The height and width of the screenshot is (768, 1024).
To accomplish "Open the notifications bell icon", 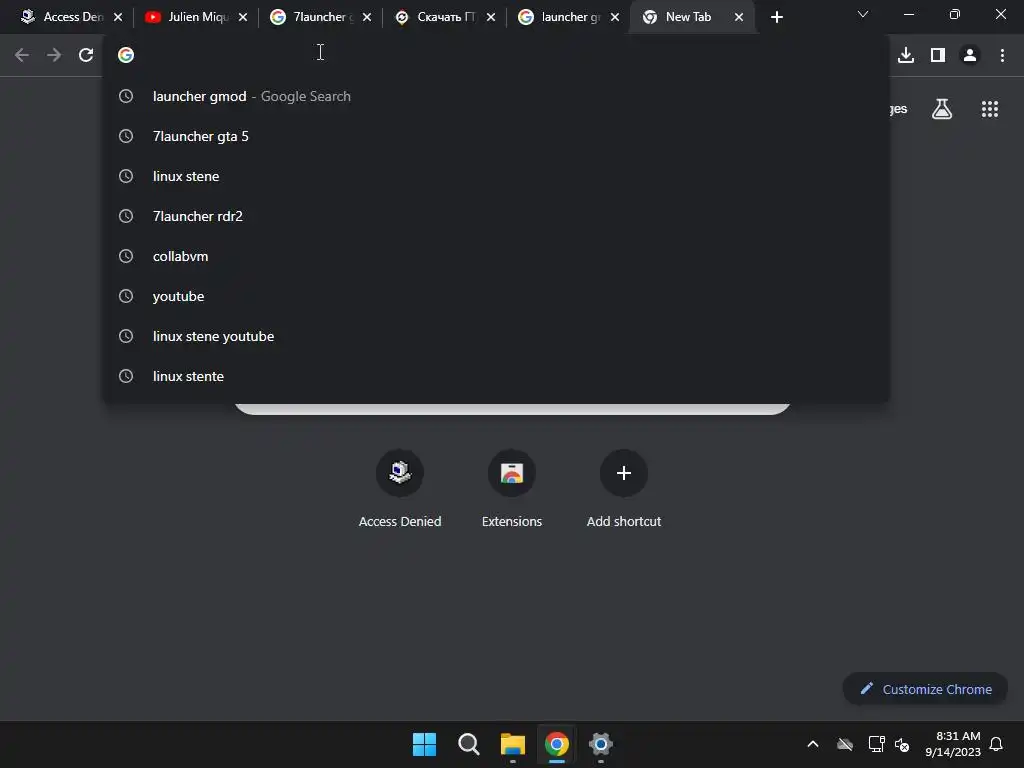I will click(x=997, y=744).
